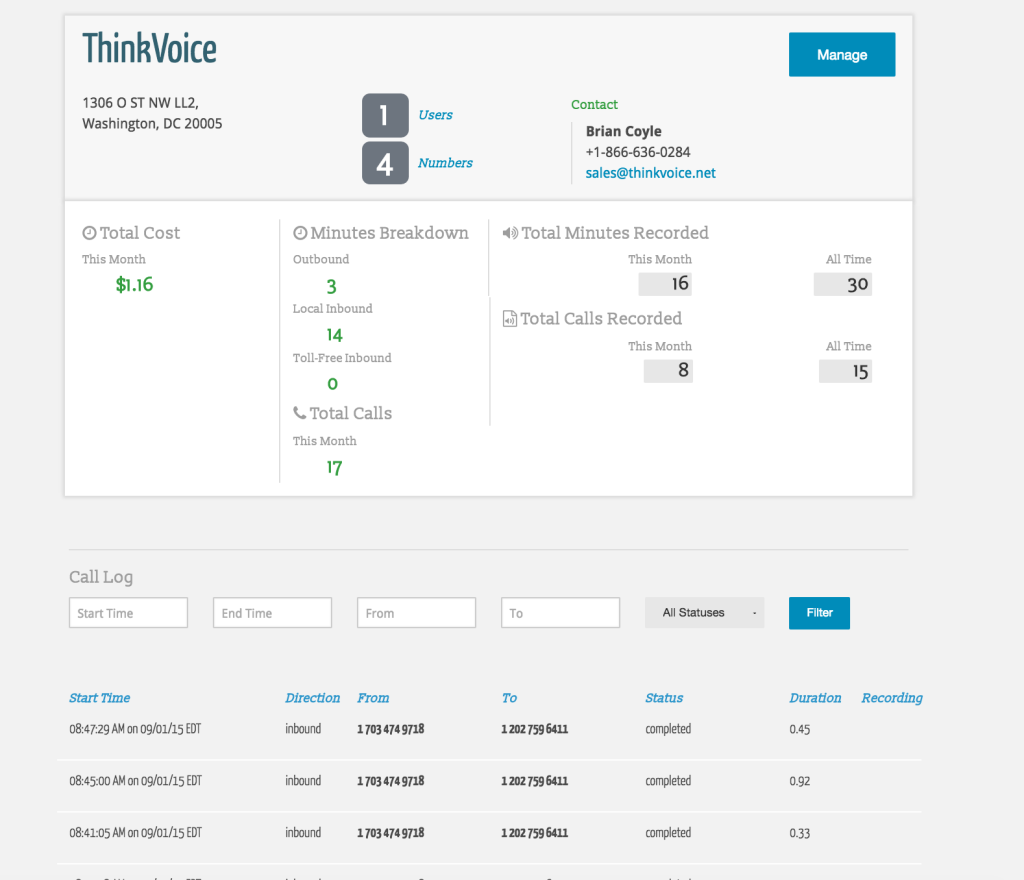Click duration 0.45 in the call log

tap(799, 729)
